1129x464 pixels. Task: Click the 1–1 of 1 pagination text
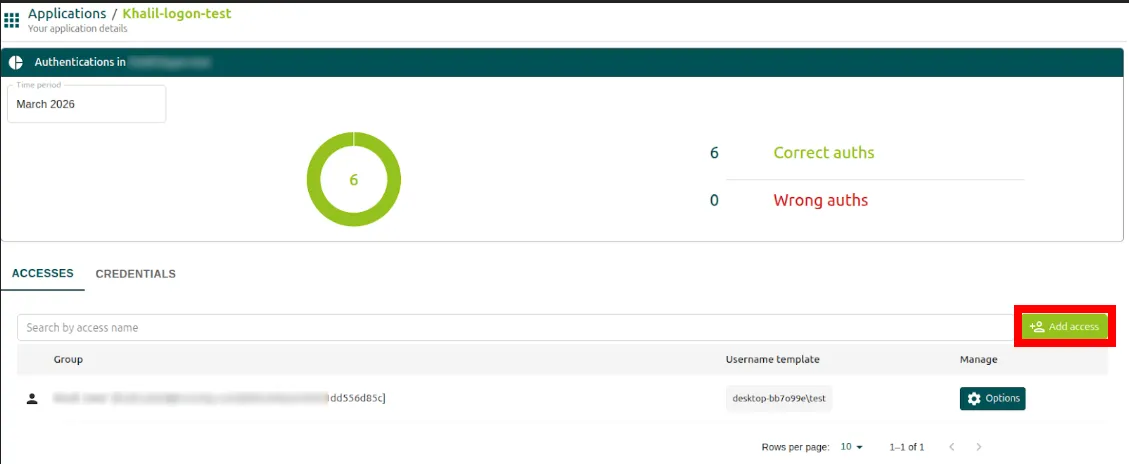[x=907, y=447]
